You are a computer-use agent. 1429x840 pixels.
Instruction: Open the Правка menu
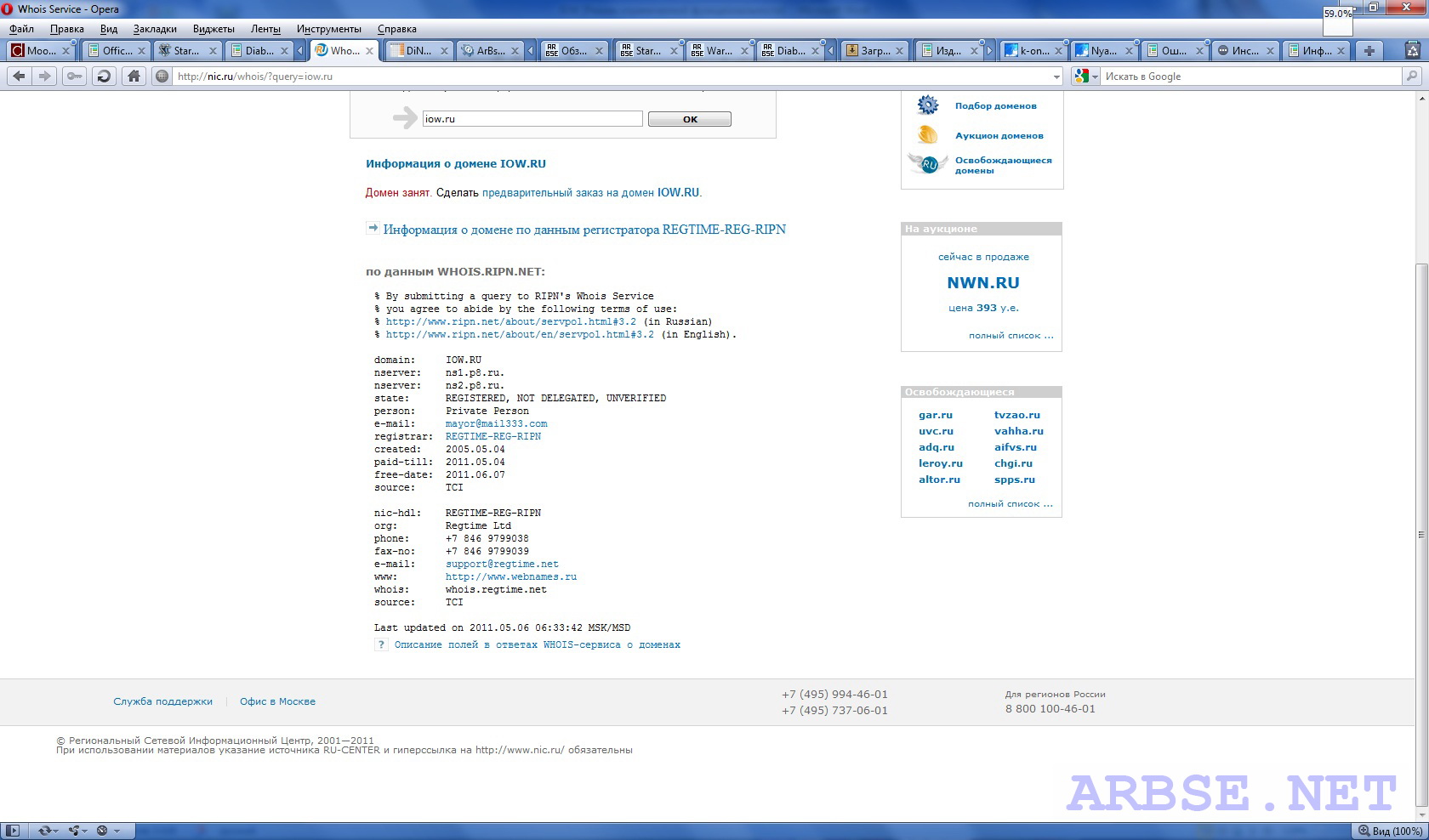(66, 29)
